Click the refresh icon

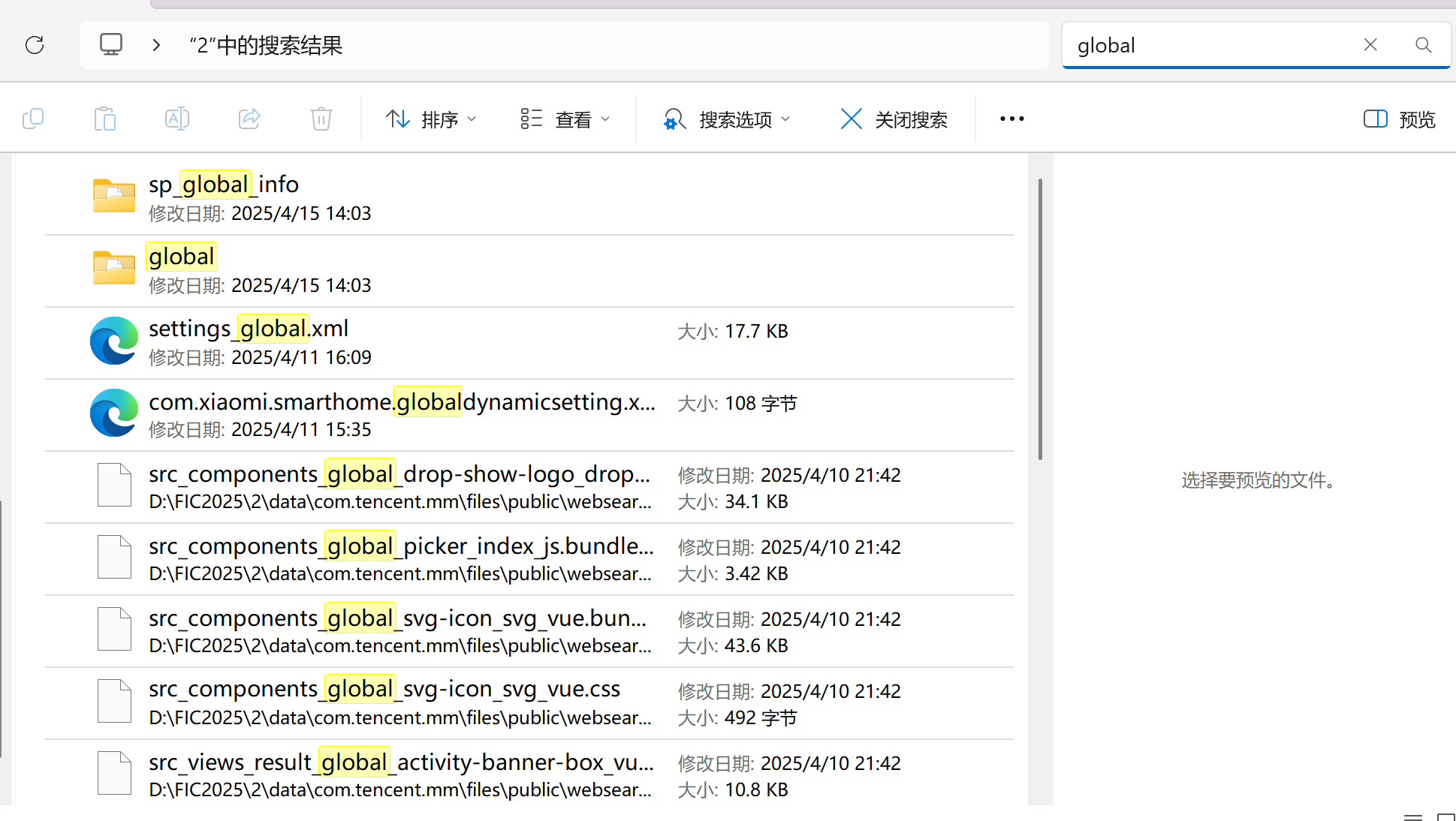coord(35,45)
